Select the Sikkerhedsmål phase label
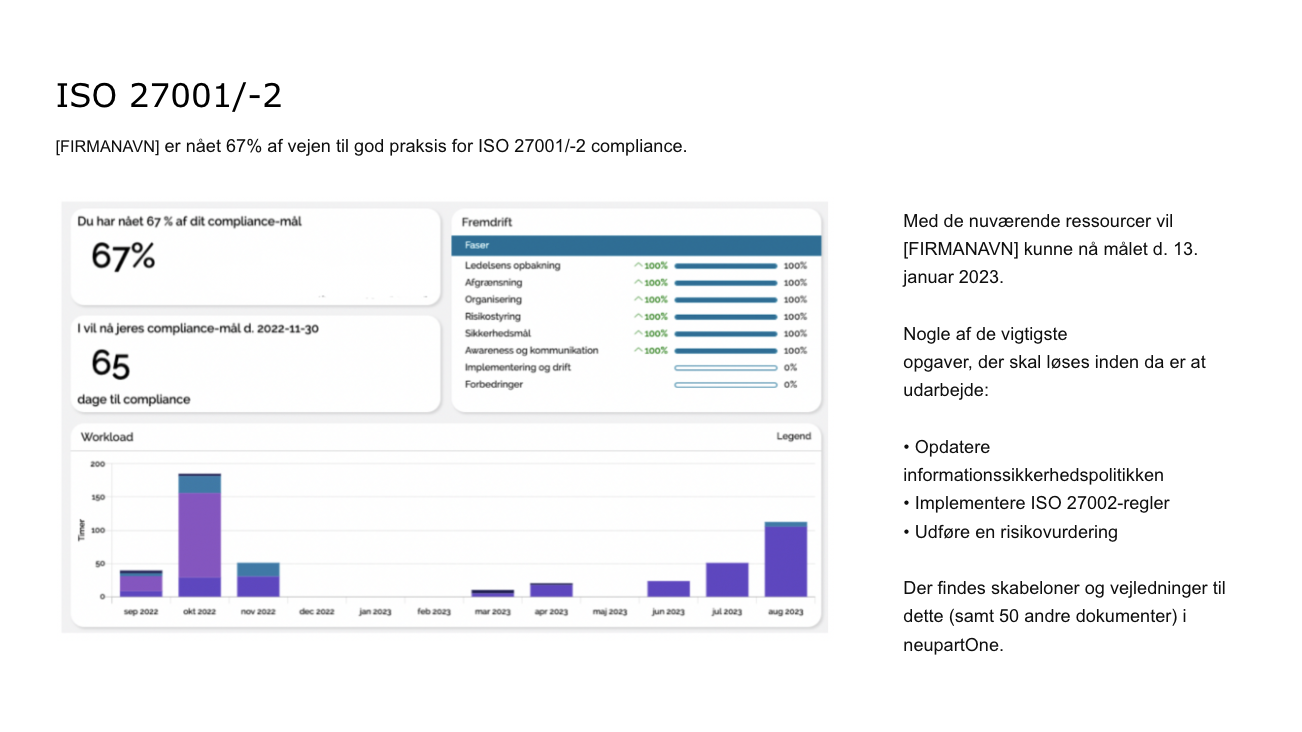1302x732 pixels. 496,334
